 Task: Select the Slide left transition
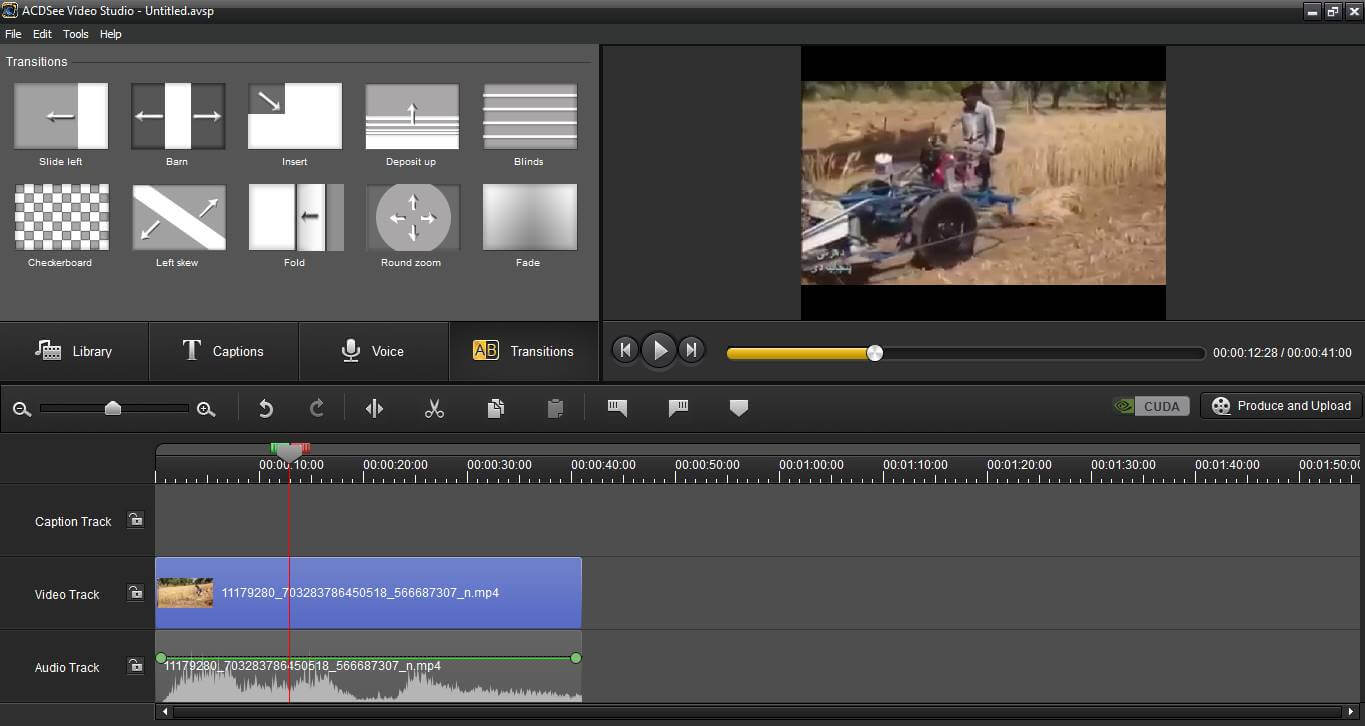(x=61, y=116)
